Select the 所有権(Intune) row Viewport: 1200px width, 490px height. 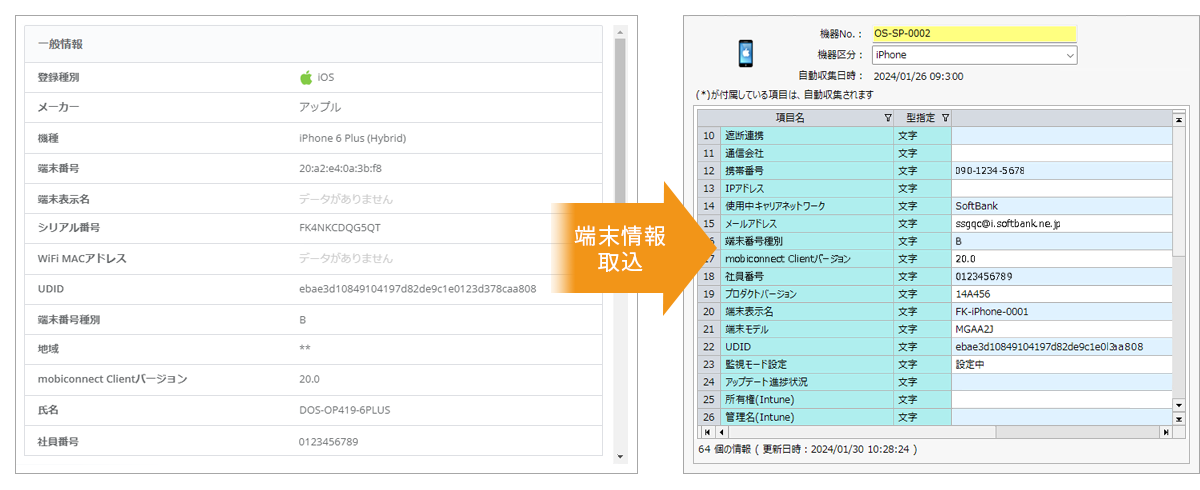point(934,399)
